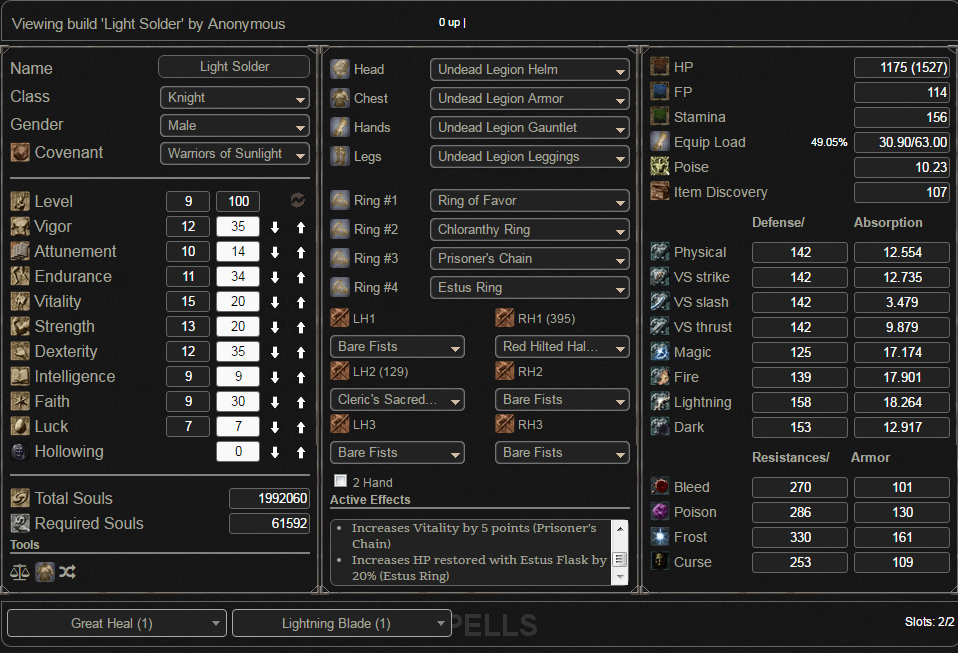
Task: Click the LH1 weapon slot icon
Action: (340, 318)
